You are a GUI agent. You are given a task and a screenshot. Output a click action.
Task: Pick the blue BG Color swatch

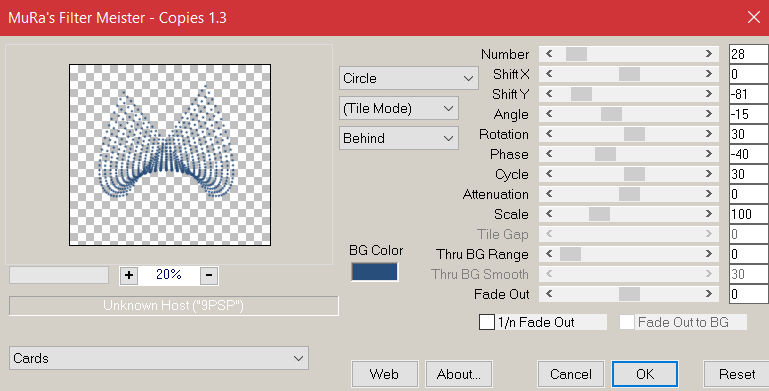tap(375, 272)
